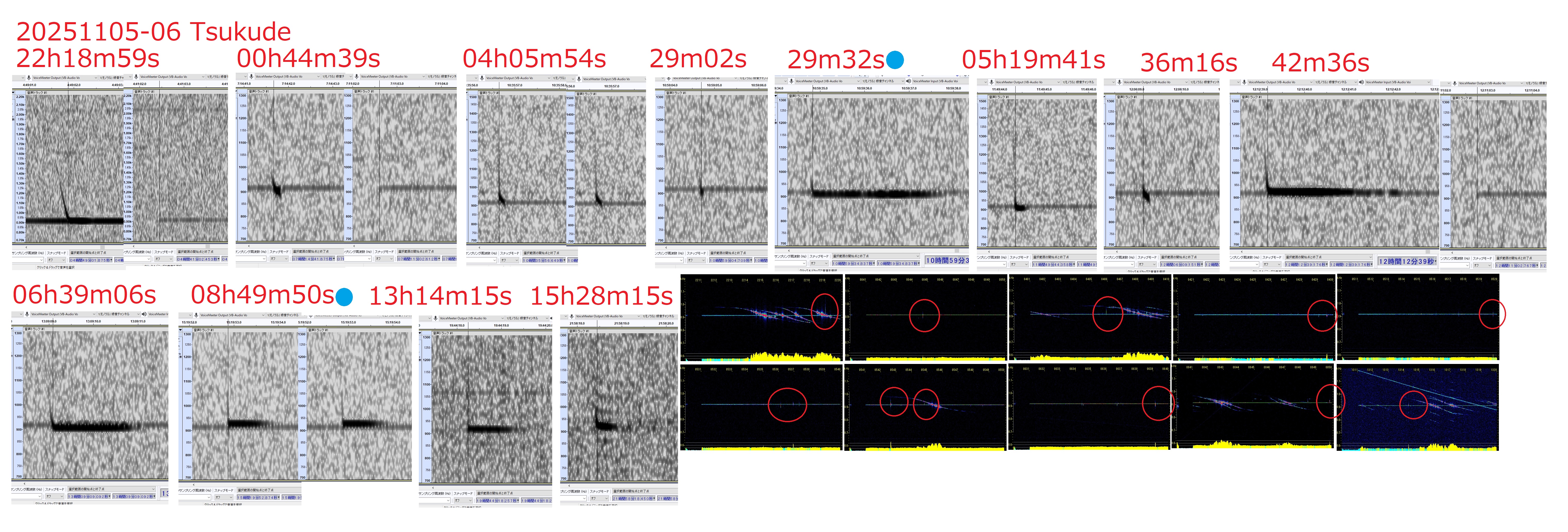
Task: Click the 音声トラック #1 label in the 22h18m59s panel
Action: coord(37,93)
